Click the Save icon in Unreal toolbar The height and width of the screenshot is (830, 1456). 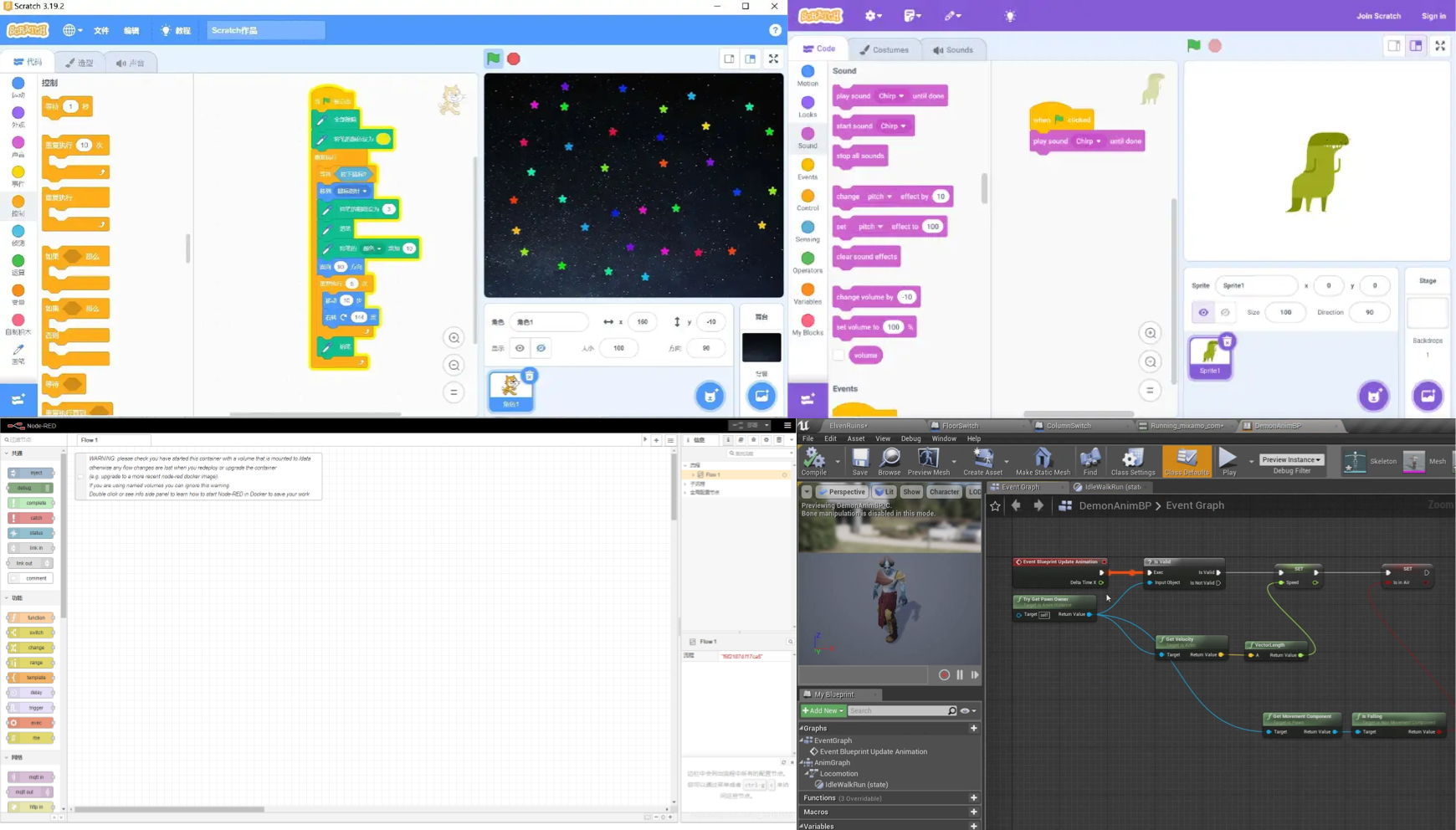pyautogui.click(x=860, y=461)
